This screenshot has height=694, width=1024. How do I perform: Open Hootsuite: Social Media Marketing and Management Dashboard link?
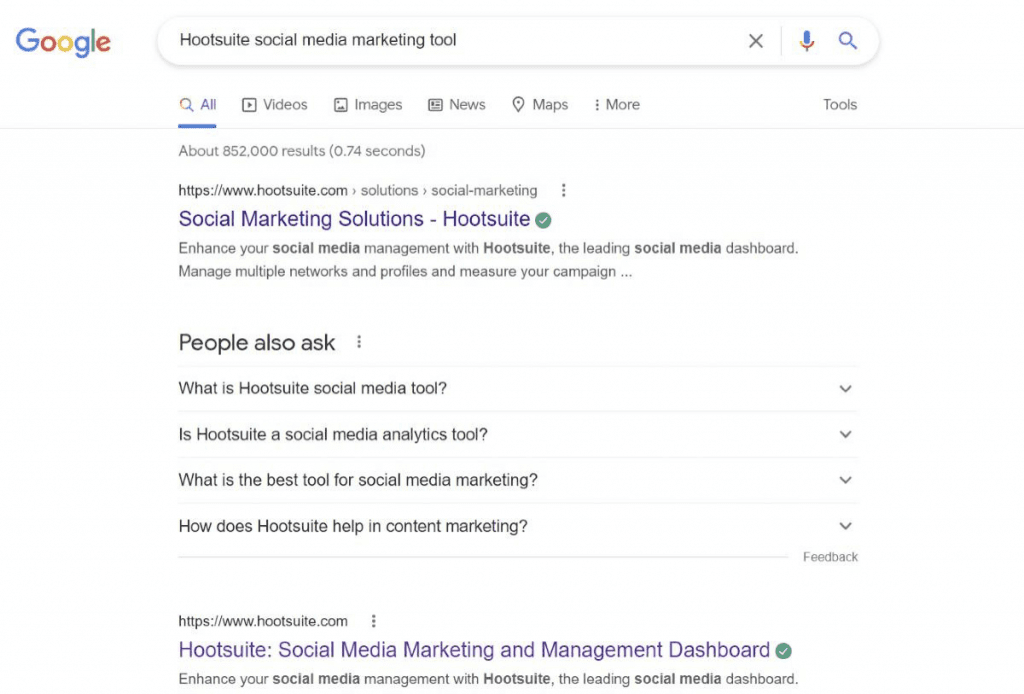click(474, 650)
